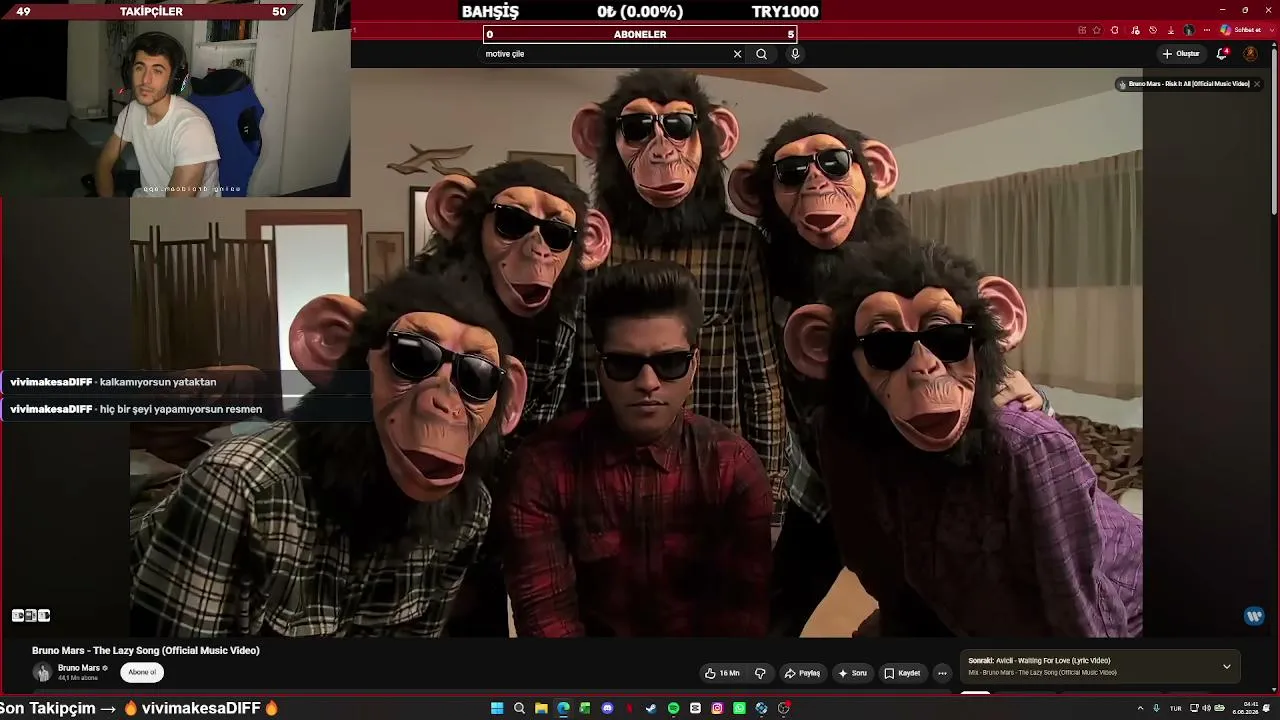Viewport: 1280px width, 720px height.
Task: Click the chat message 'hiç bir şeyi yapamıyorsun resmen'
Action: click(181, 409)
